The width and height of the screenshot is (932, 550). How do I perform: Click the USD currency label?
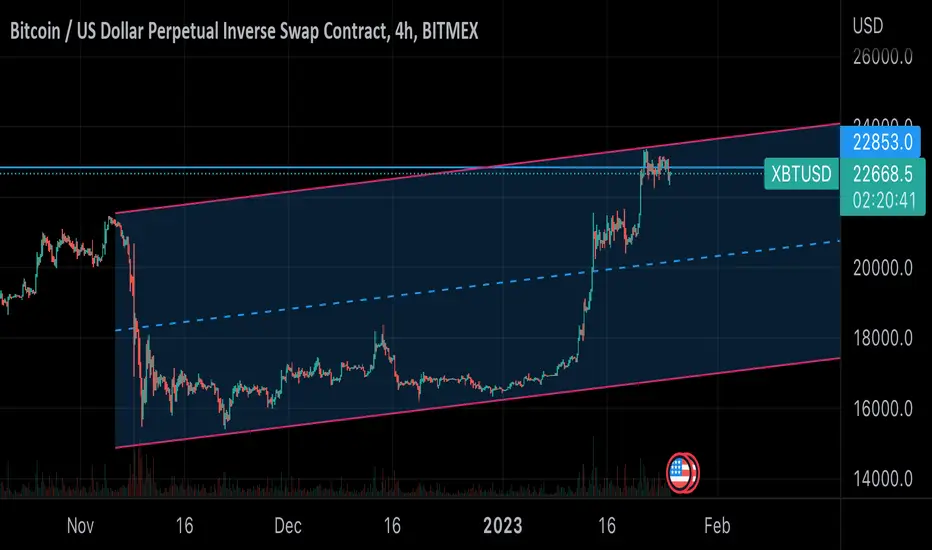click(868, 26)
